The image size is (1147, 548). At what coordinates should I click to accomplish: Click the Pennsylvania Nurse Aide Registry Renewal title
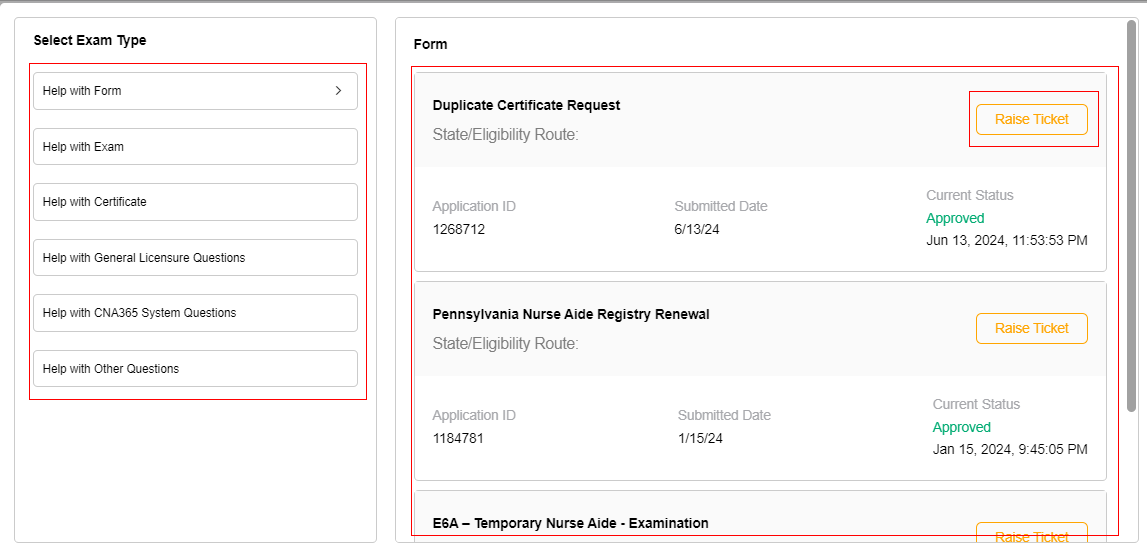570,314
